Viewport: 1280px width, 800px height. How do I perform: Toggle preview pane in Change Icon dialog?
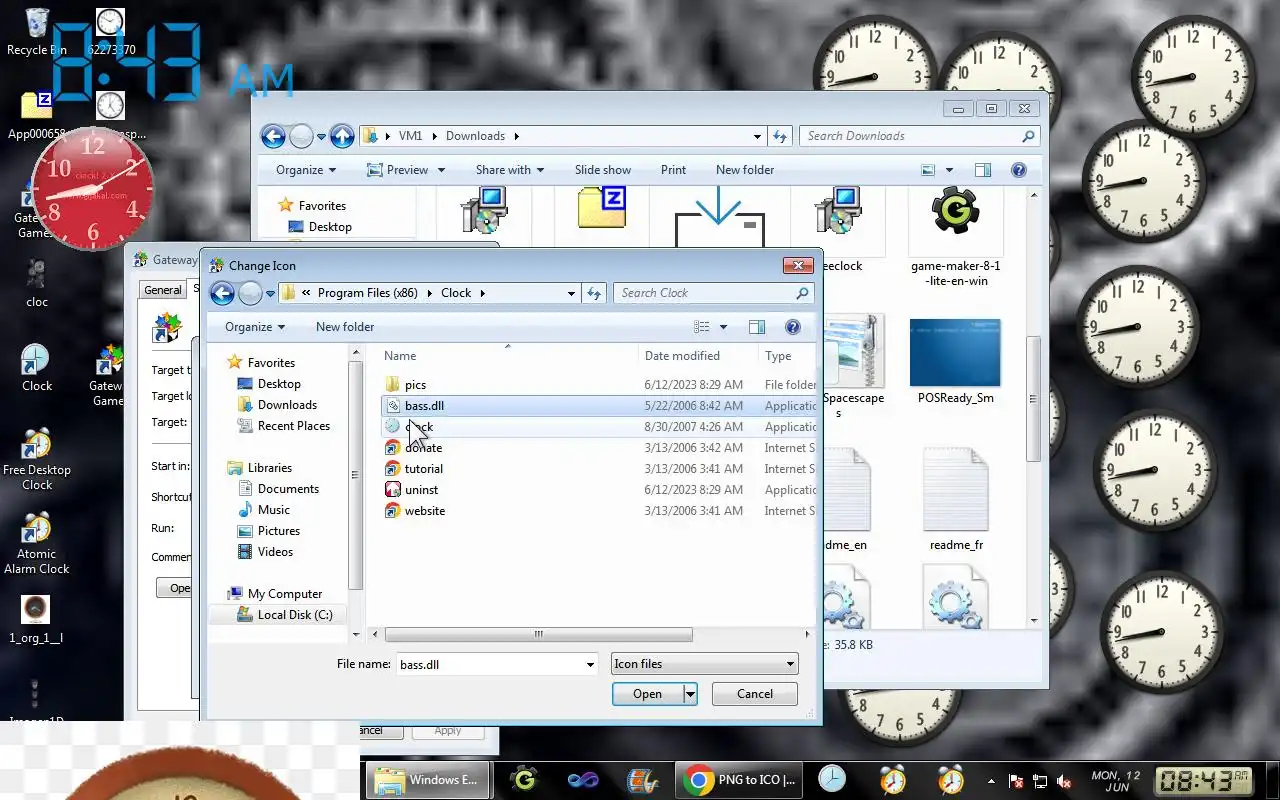757,327
